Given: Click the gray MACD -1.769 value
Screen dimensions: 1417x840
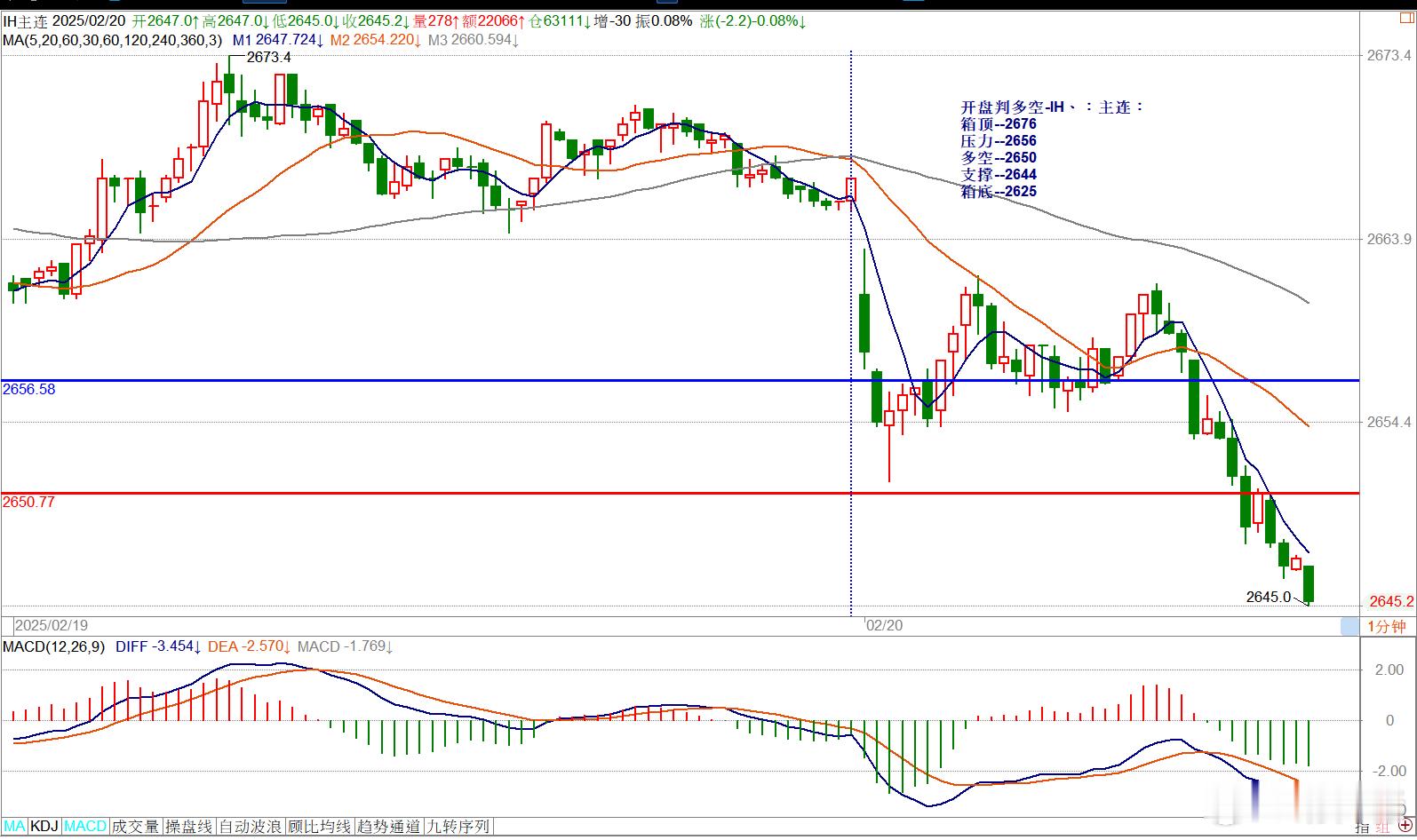Looking at the screenshot, I should (x=346, y=646).
